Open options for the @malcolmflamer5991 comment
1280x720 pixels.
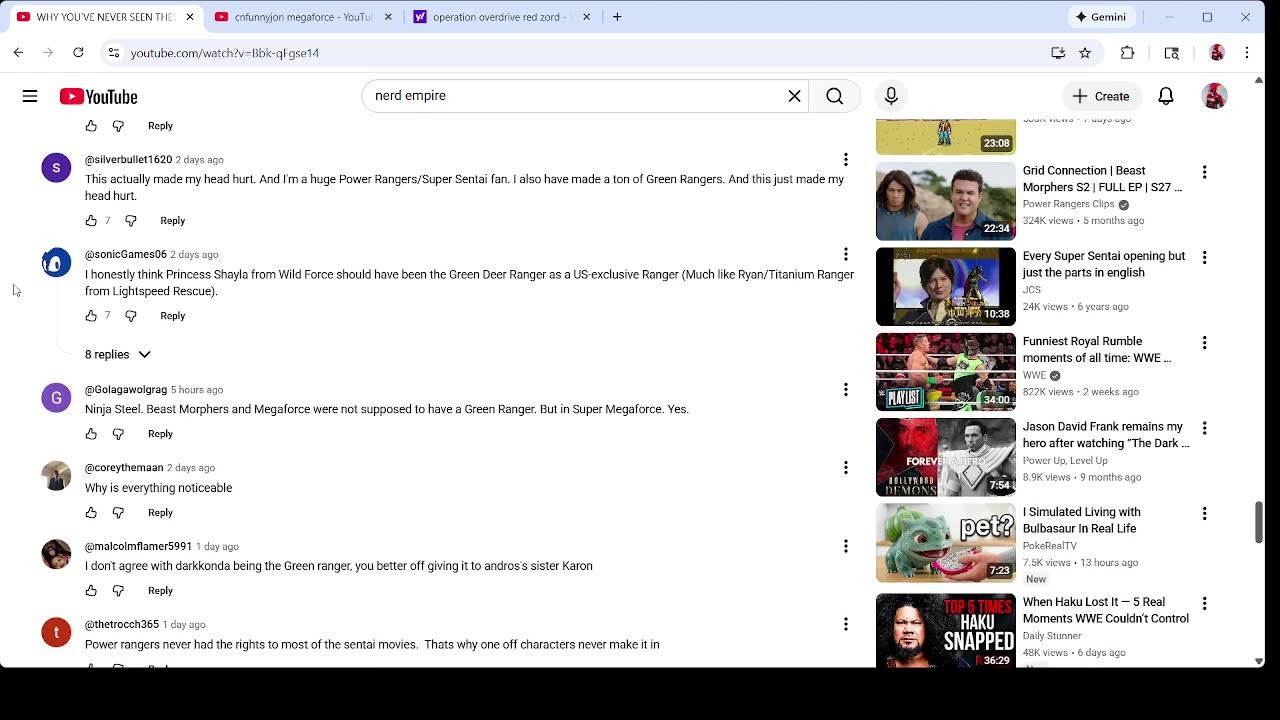click(x=846, y=546)
